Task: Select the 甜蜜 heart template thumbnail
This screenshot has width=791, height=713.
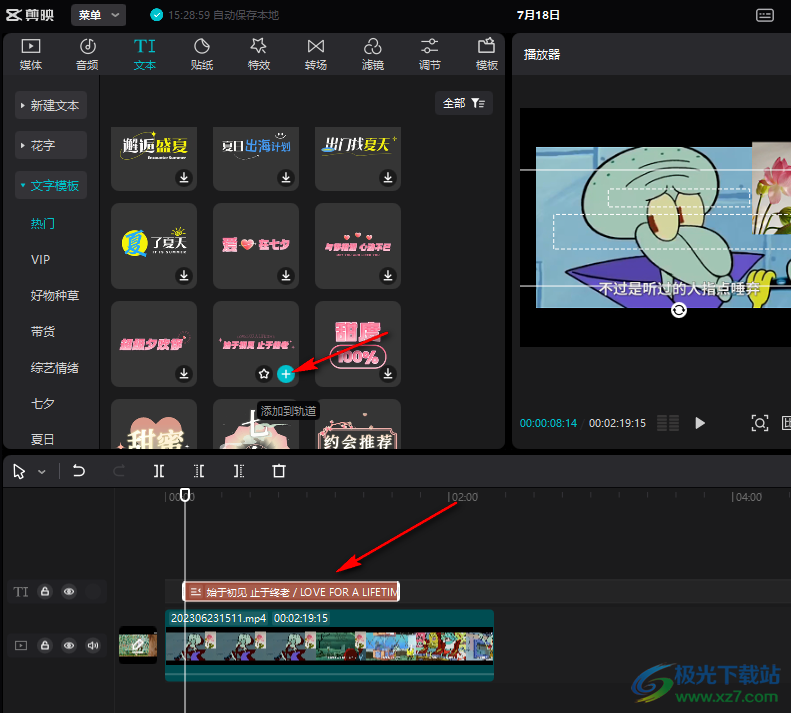Action: pyautogui.click(x=154, y=424)
